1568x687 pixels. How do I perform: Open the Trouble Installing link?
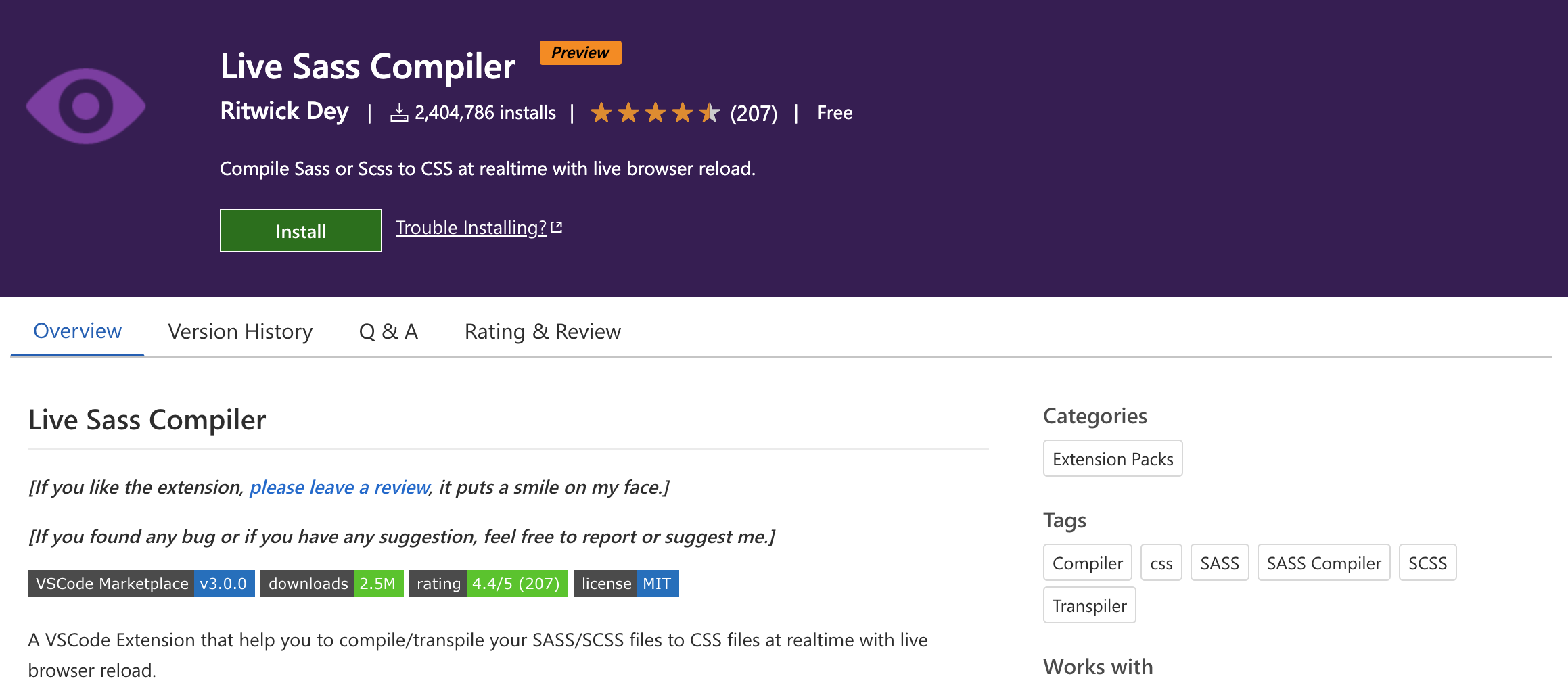click(471, 228)
